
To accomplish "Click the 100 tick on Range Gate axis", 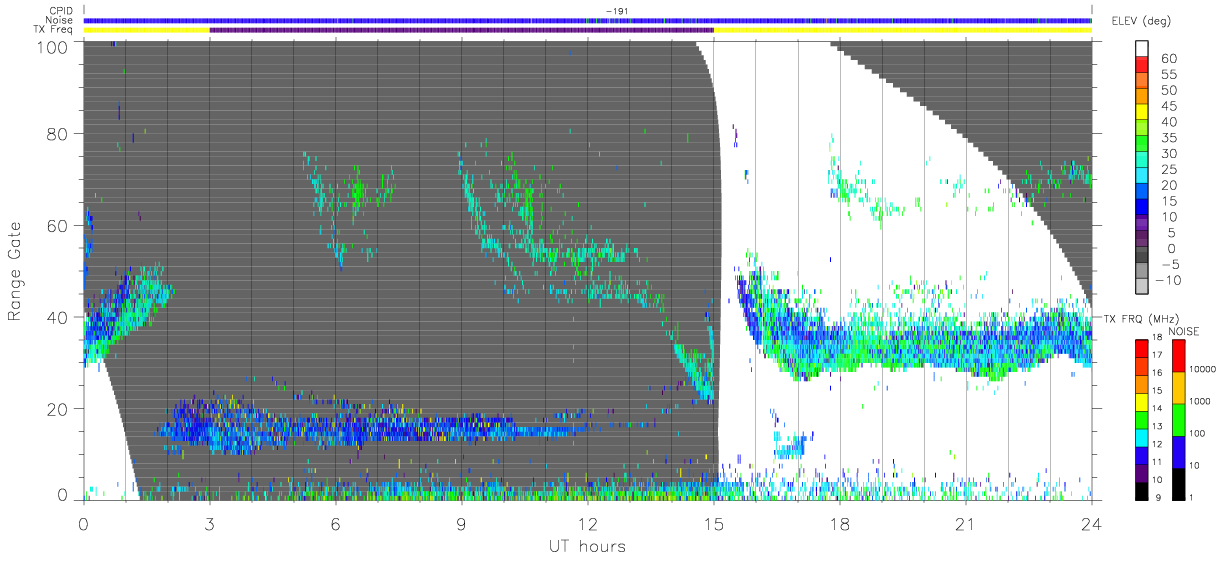I will pos(54,46).
